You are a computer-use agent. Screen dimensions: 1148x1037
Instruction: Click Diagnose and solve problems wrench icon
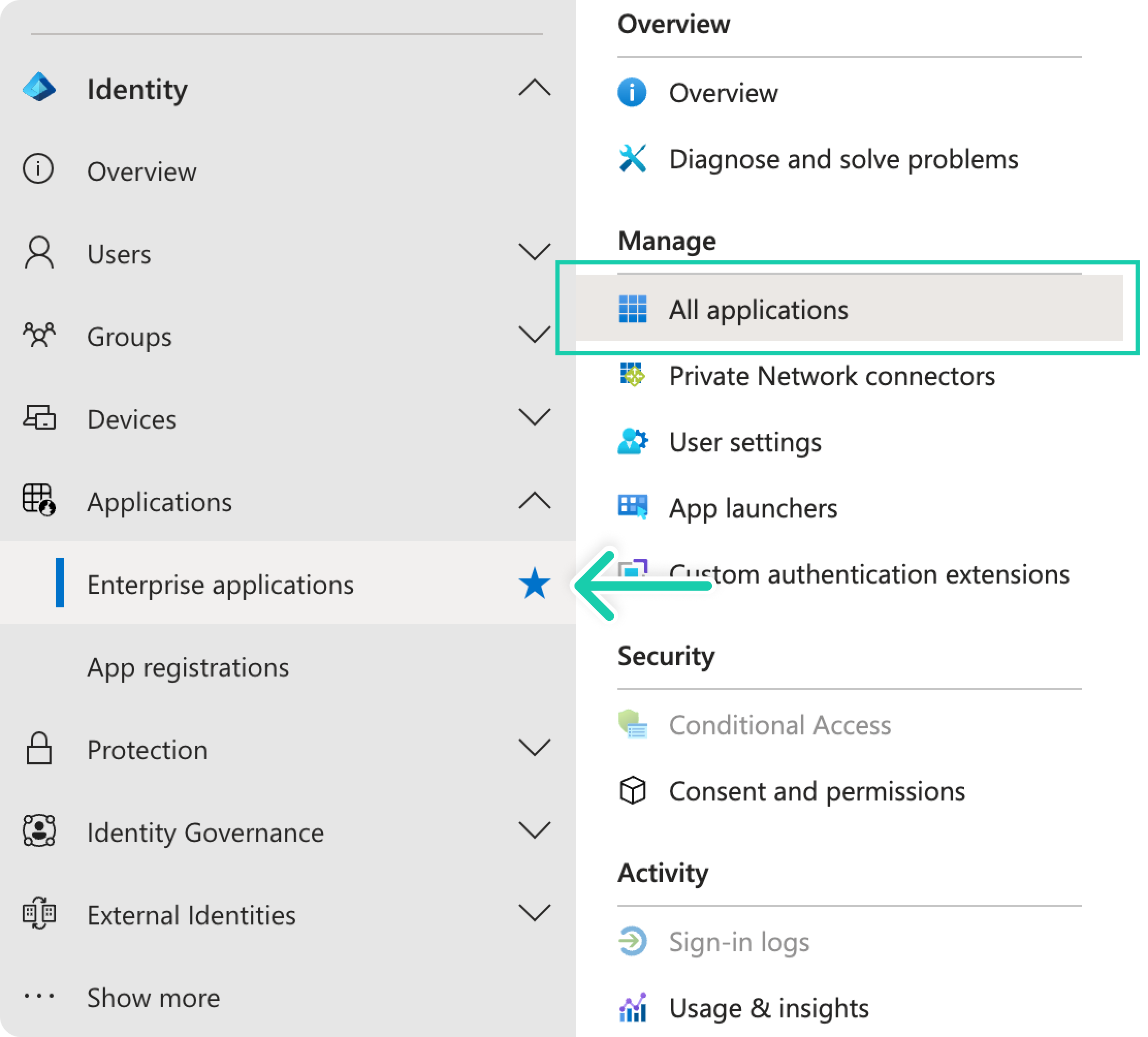[x=632, y=159]
